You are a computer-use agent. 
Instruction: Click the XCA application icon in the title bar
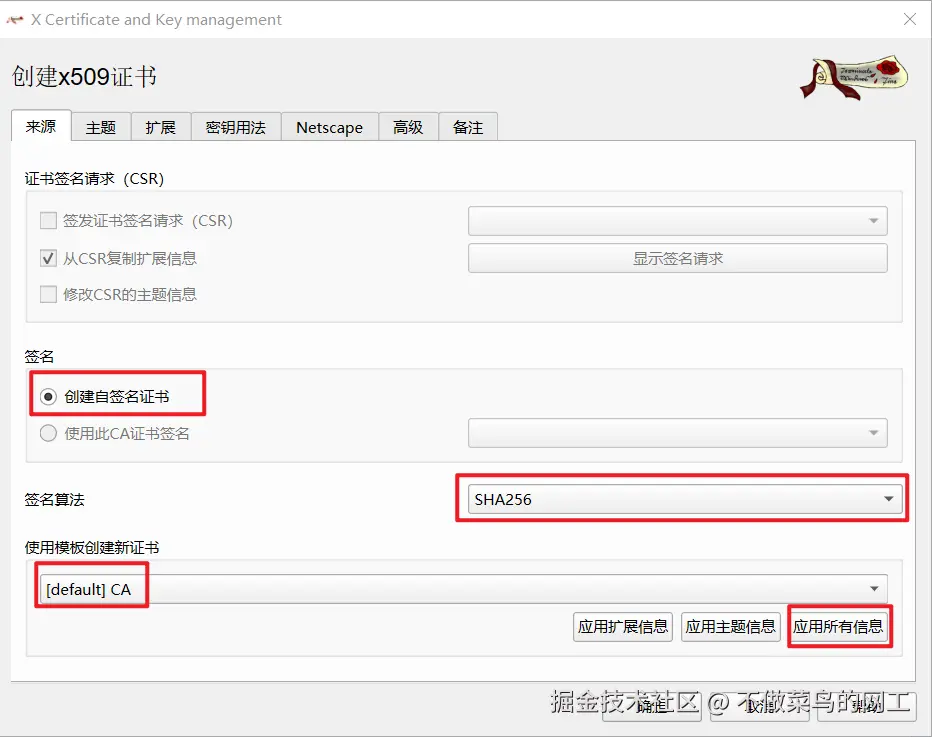click(x=16, y=18)
